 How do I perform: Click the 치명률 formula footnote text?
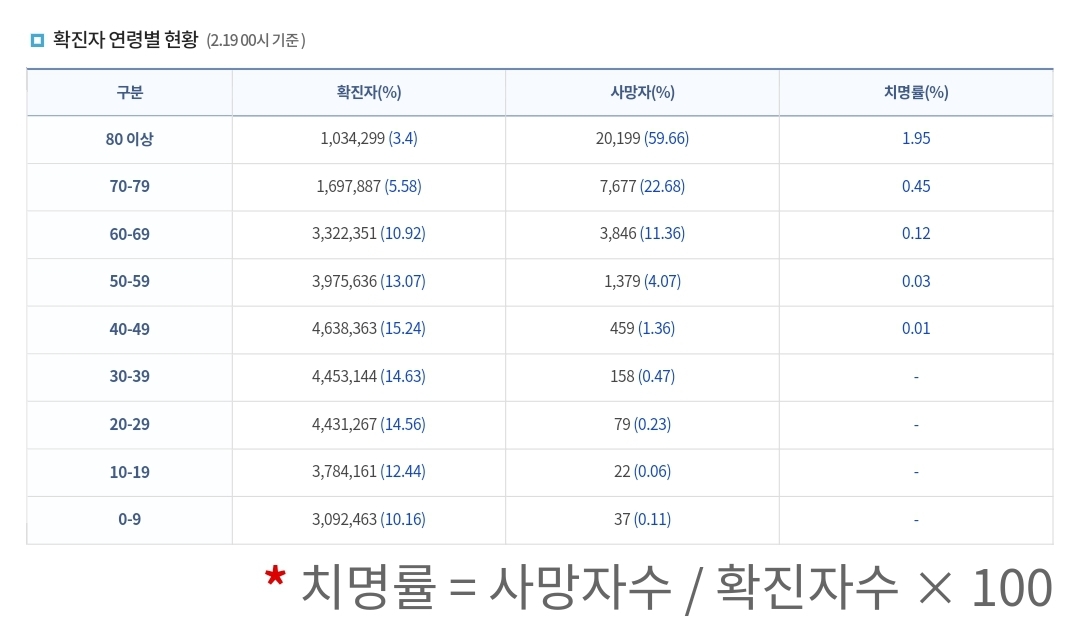pos(658,588)
